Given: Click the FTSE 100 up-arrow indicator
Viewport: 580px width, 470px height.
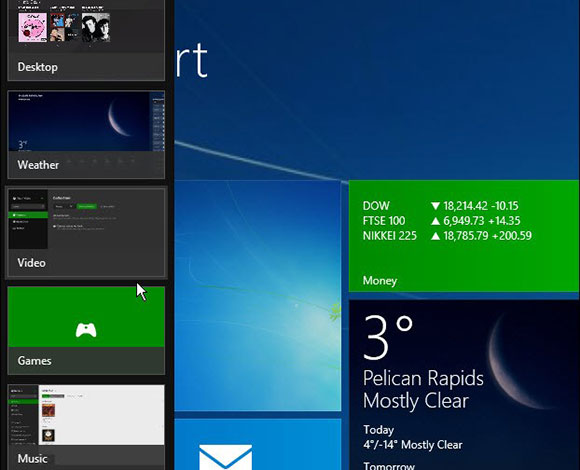Looking at the screenshot, I should (x=435, y=221).
